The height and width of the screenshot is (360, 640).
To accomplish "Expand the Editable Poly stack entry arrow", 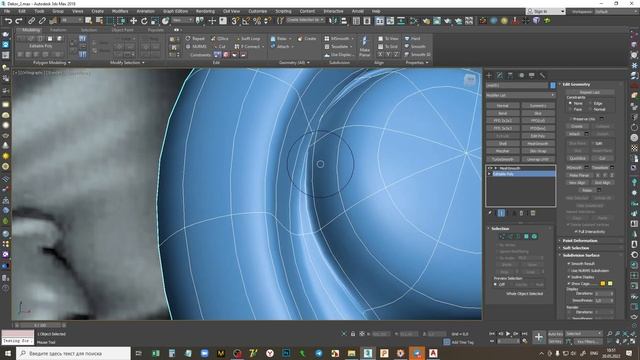I will (x=490, y=174).
